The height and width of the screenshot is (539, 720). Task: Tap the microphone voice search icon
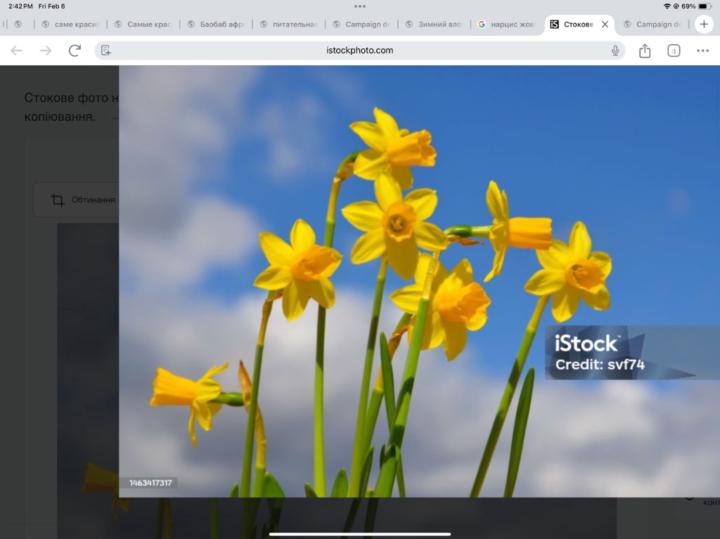coord(615,51)
